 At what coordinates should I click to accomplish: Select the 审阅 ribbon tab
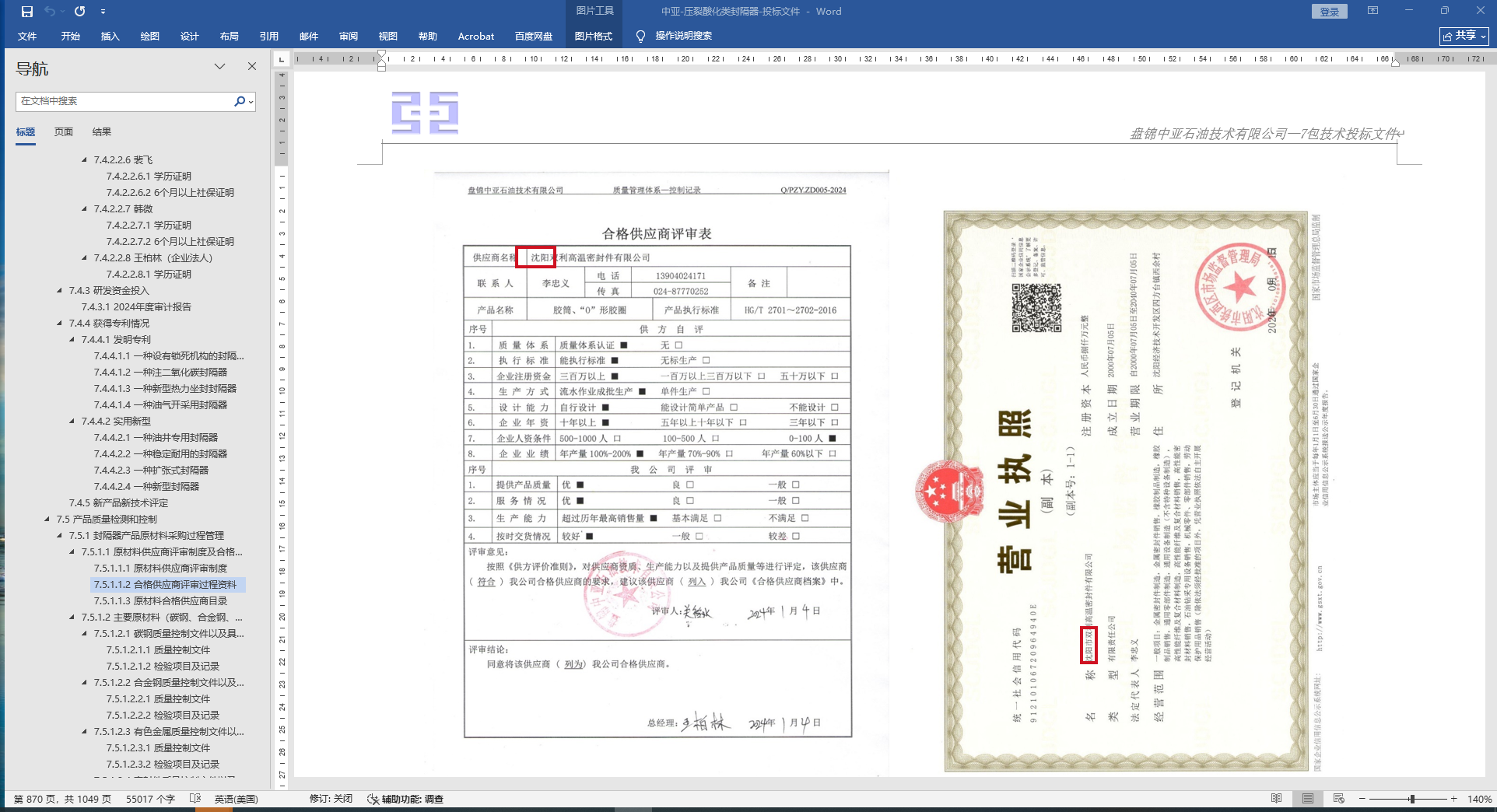349,37
